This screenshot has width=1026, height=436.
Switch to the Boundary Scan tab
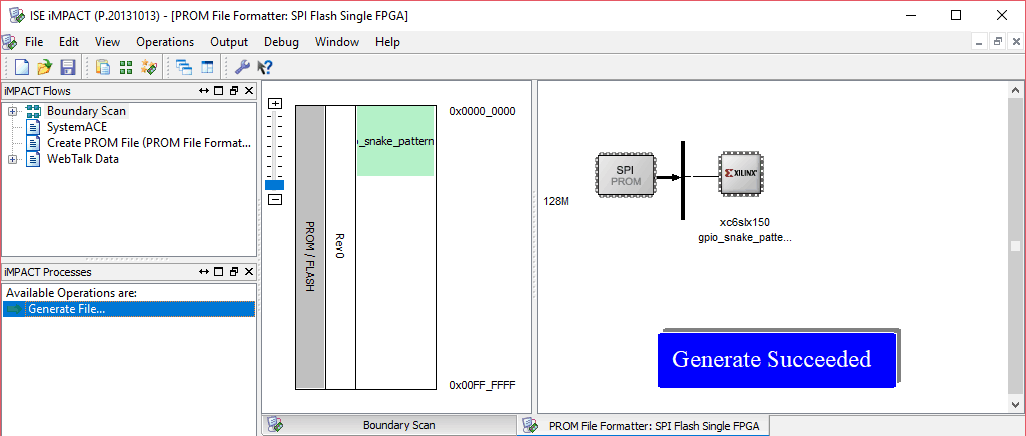tap(398, 425)
